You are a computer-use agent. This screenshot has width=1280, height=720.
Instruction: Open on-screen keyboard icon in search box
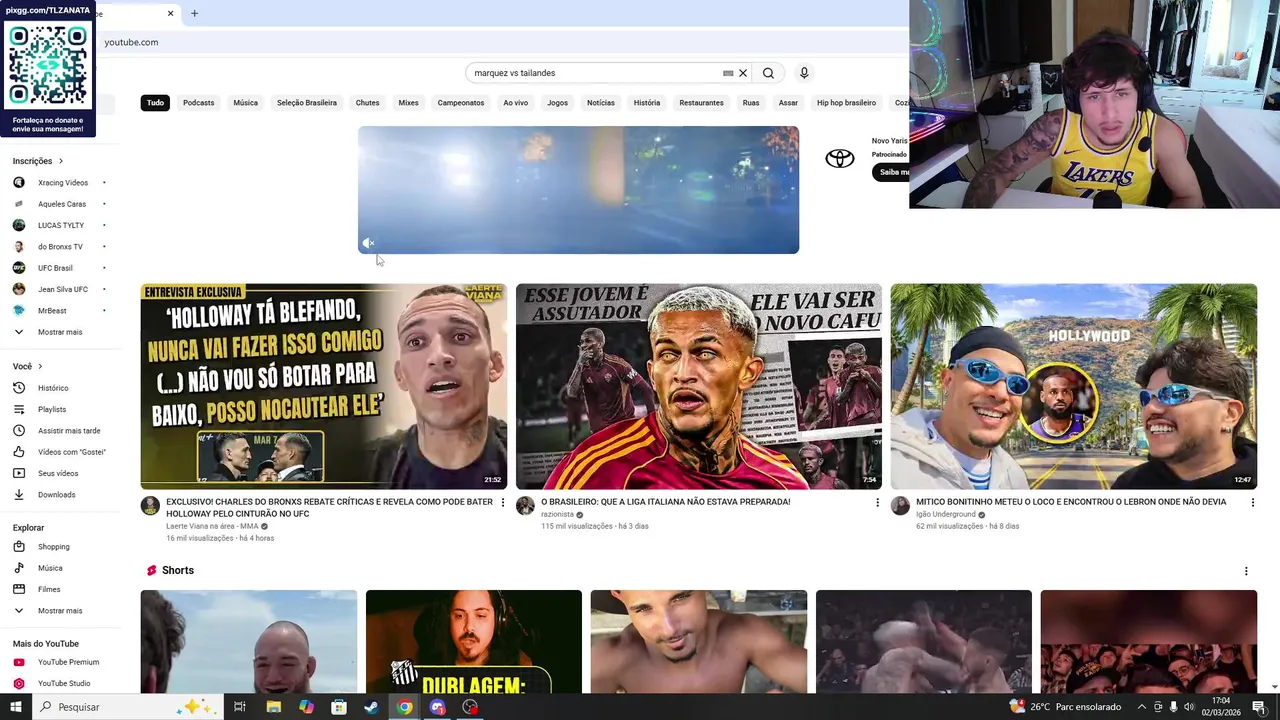point(728,73)
